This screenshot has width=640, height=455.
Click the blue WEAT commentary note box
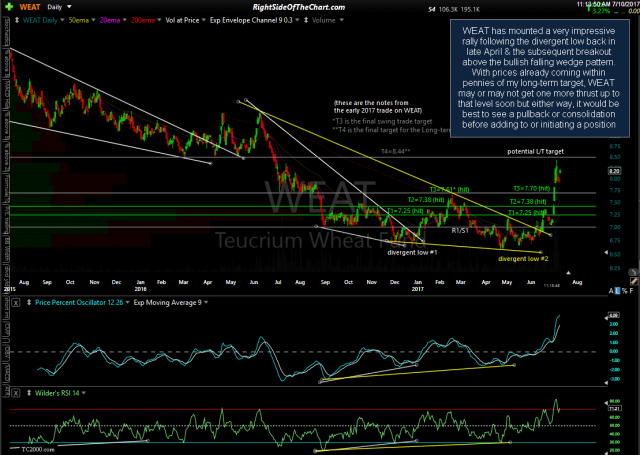coord(539,78)
